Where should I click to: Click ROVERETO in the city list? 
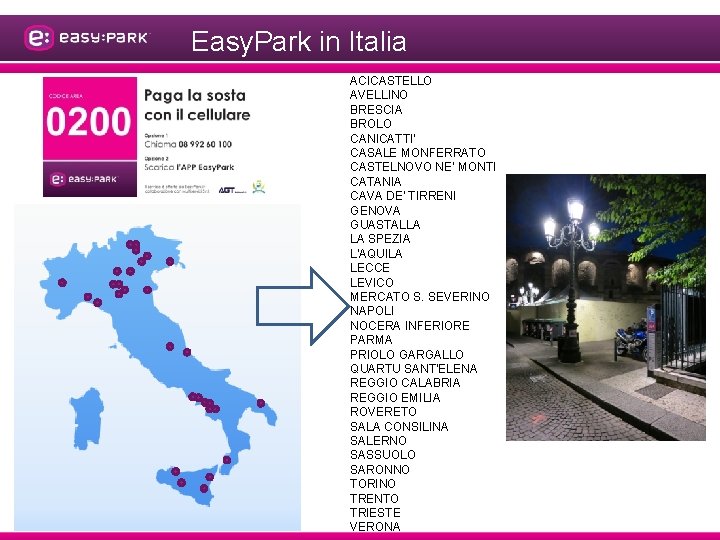point(383,412)
